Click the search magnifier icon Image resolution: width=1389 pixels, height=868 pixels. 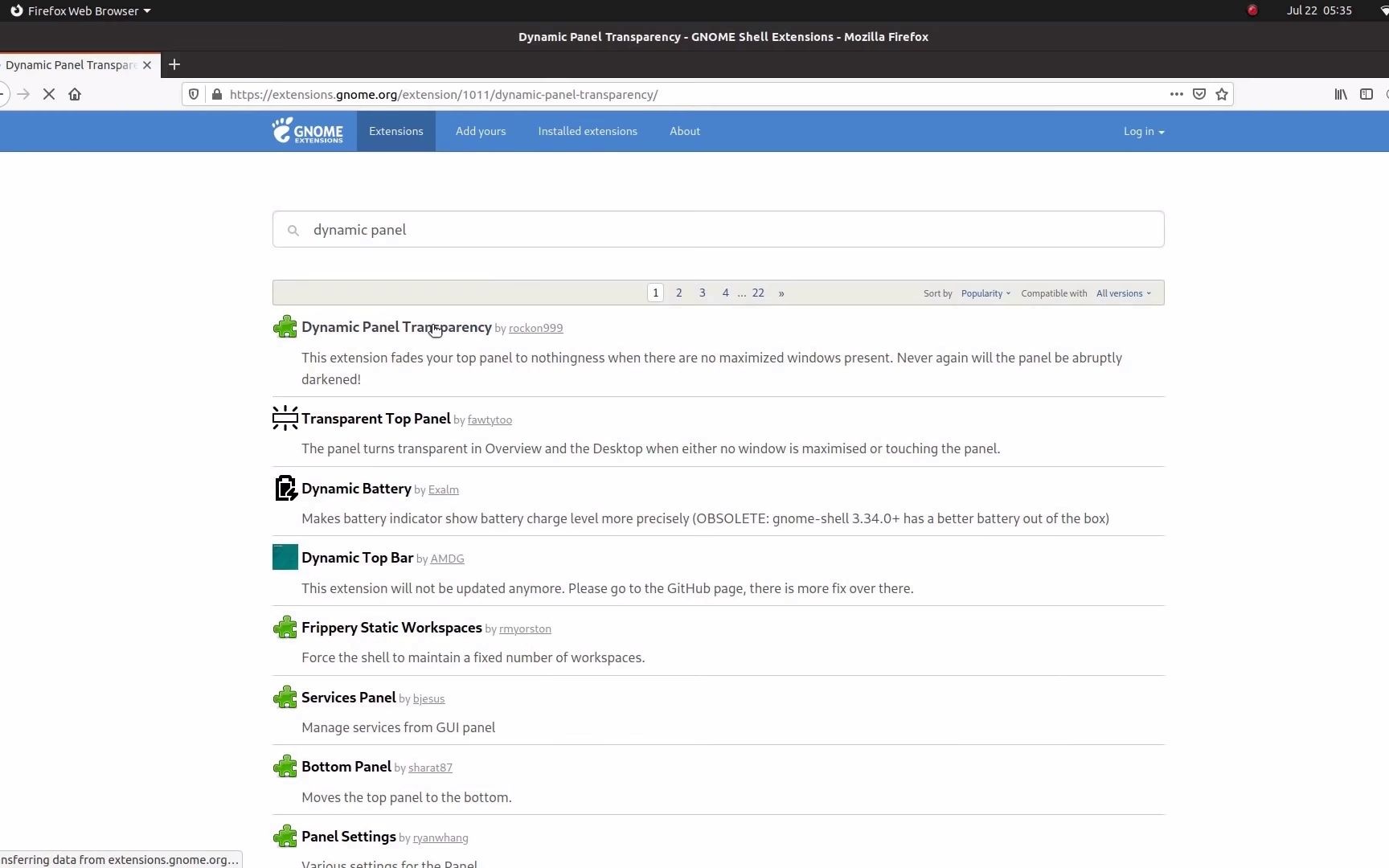[x=293, y=231]
